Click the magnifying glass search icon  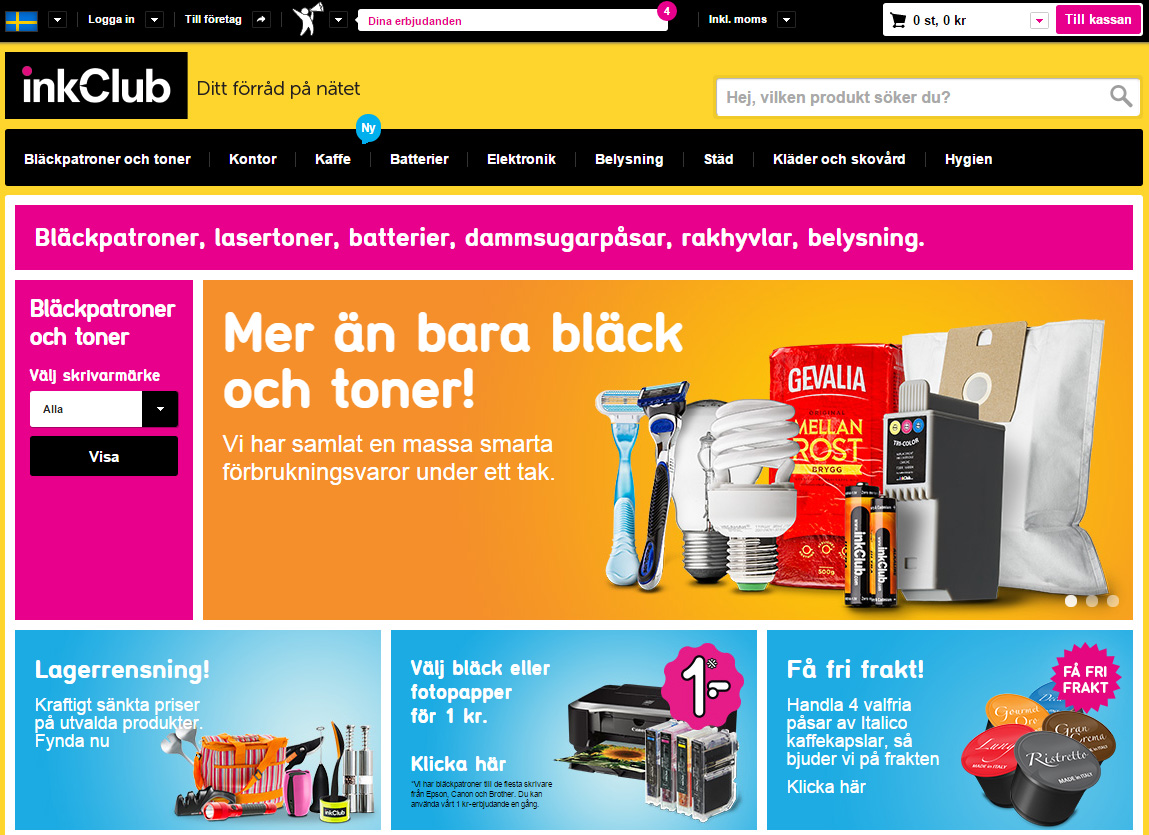[x=1120, y=96]
